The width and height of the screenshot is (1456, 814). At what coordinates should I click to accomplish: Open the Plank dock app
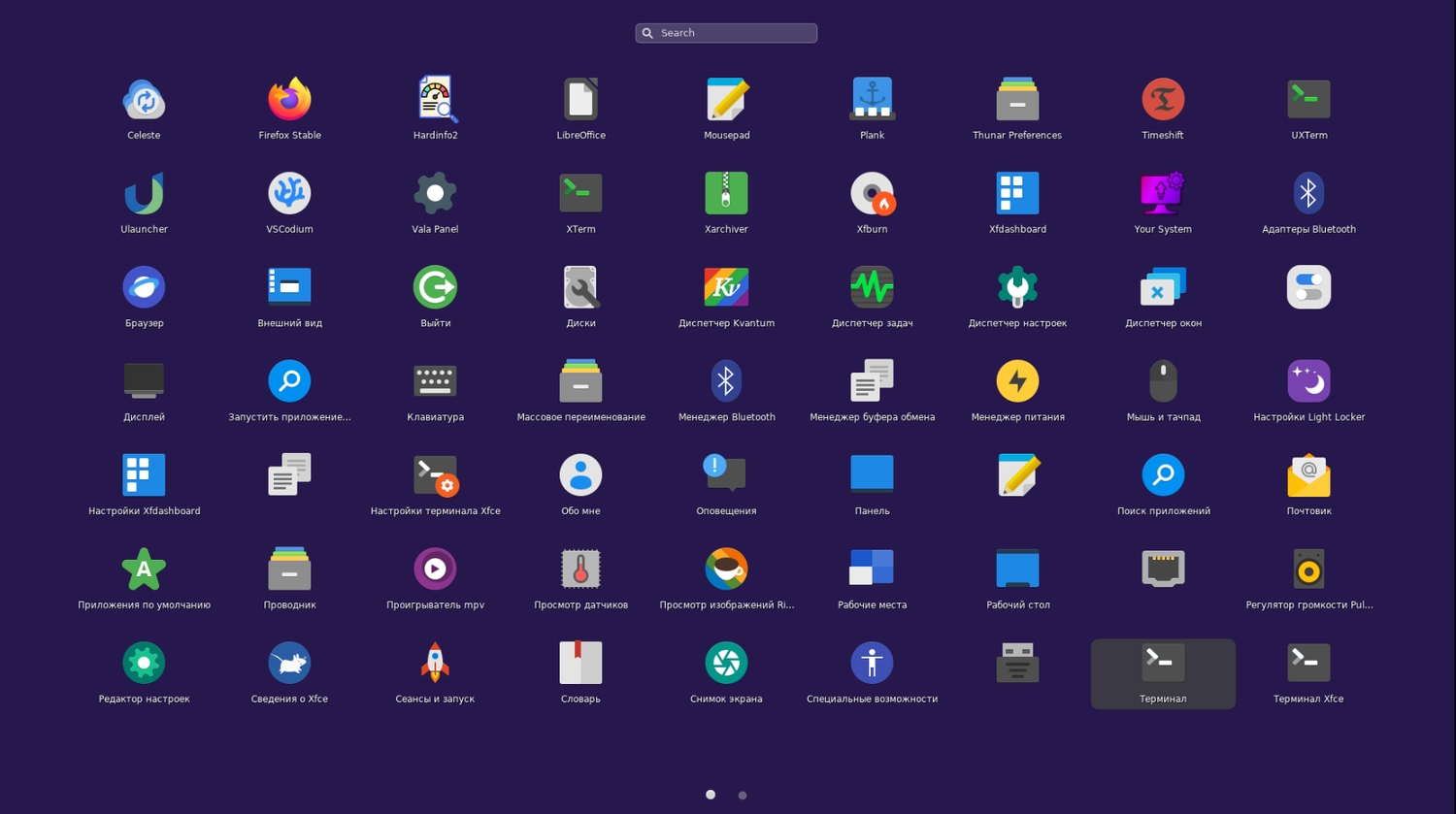tap(872, 99)
